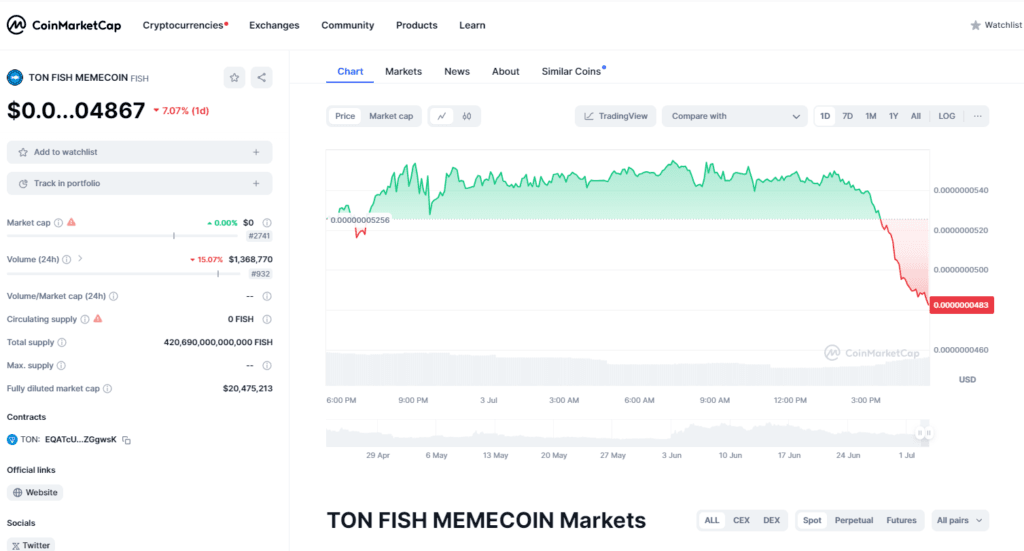Set chart range to 1Y
Viewport: 1024px width, 551px height.
pyautogui.click(x=893, y=116)
